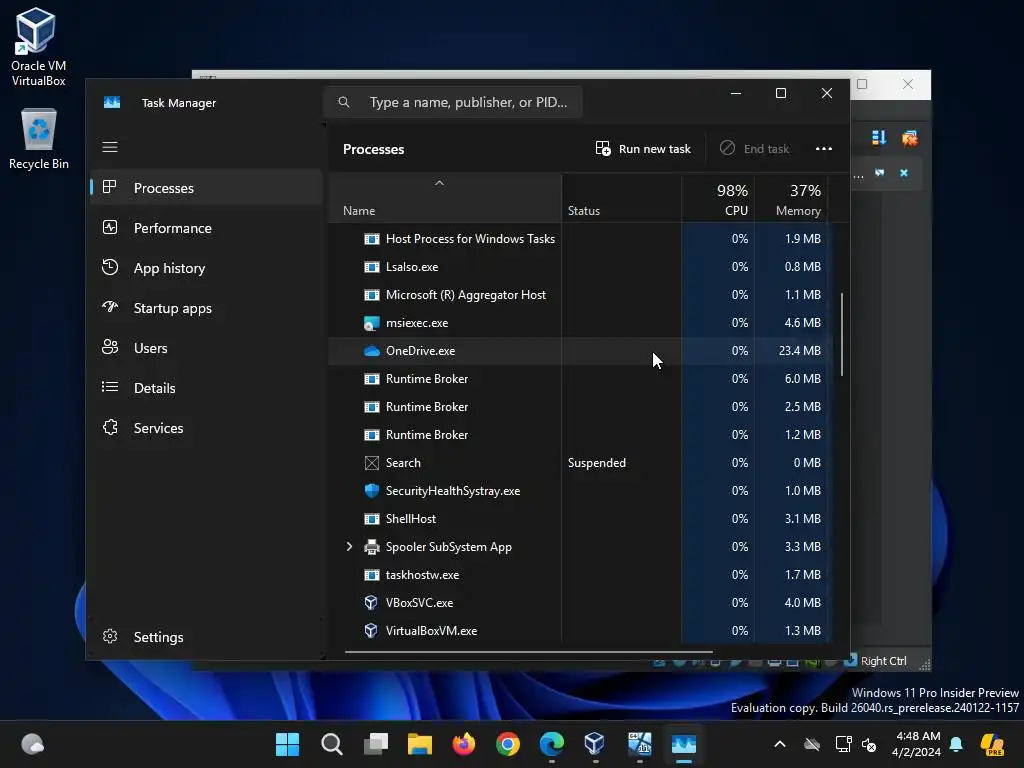Select Microsoft (R) Aggregator Host process
1024x768 pixels.
pyautogui.click(x=579, y=295)
